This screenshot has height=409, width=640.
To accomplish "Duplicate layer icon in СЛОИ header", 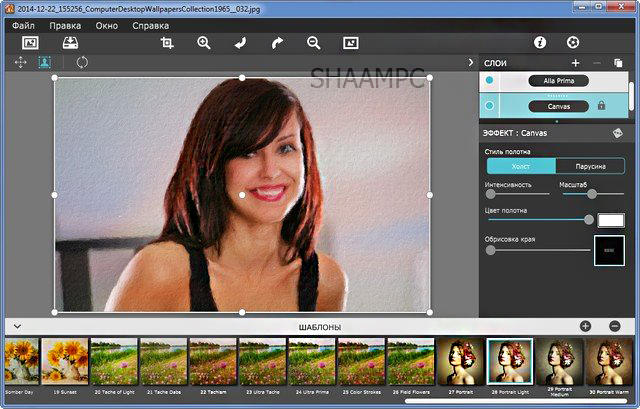I will pyautogui.click(x=618, y=63).
